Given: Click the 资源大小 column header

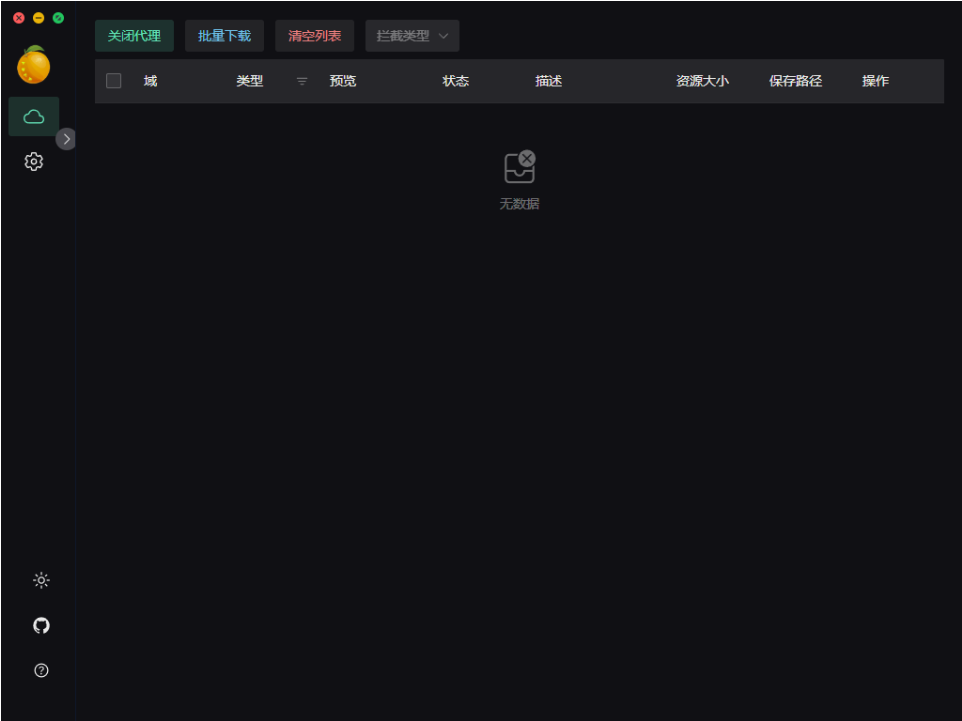Looking at the screenshot, I should point(701,81).
